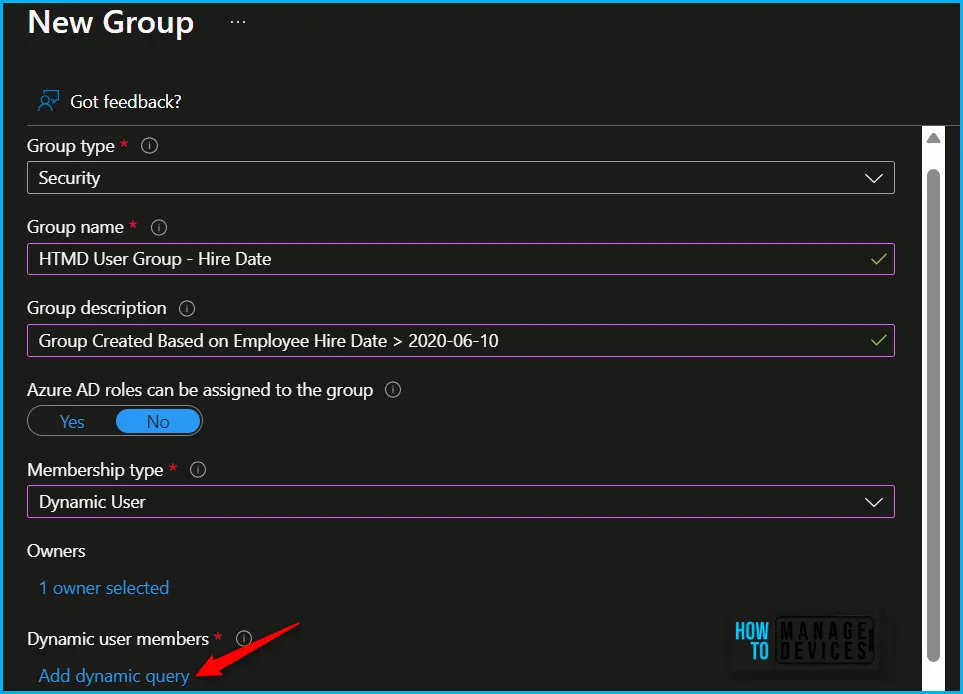This screenshot has height=694, width=963.
Task: Click info icon next to Membership type
Action: click(198, 470)
